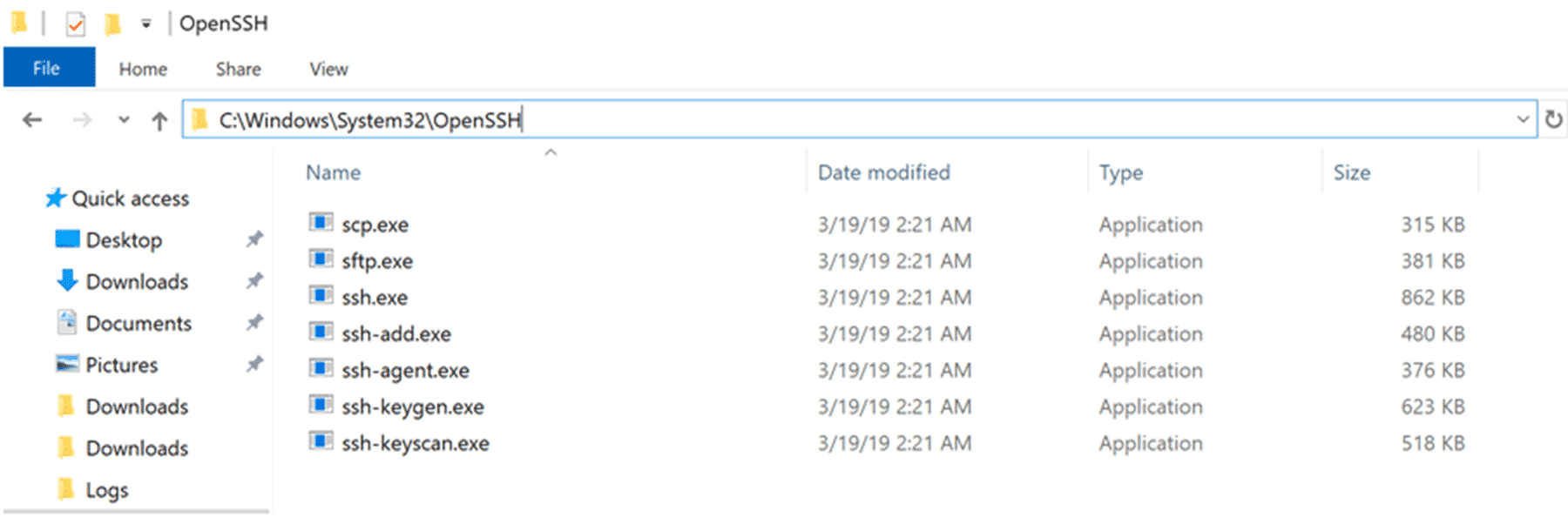Refresh the OpenSSH folder view
Viewport: 1568px width, 524px height.
(x=1553, y=119)
